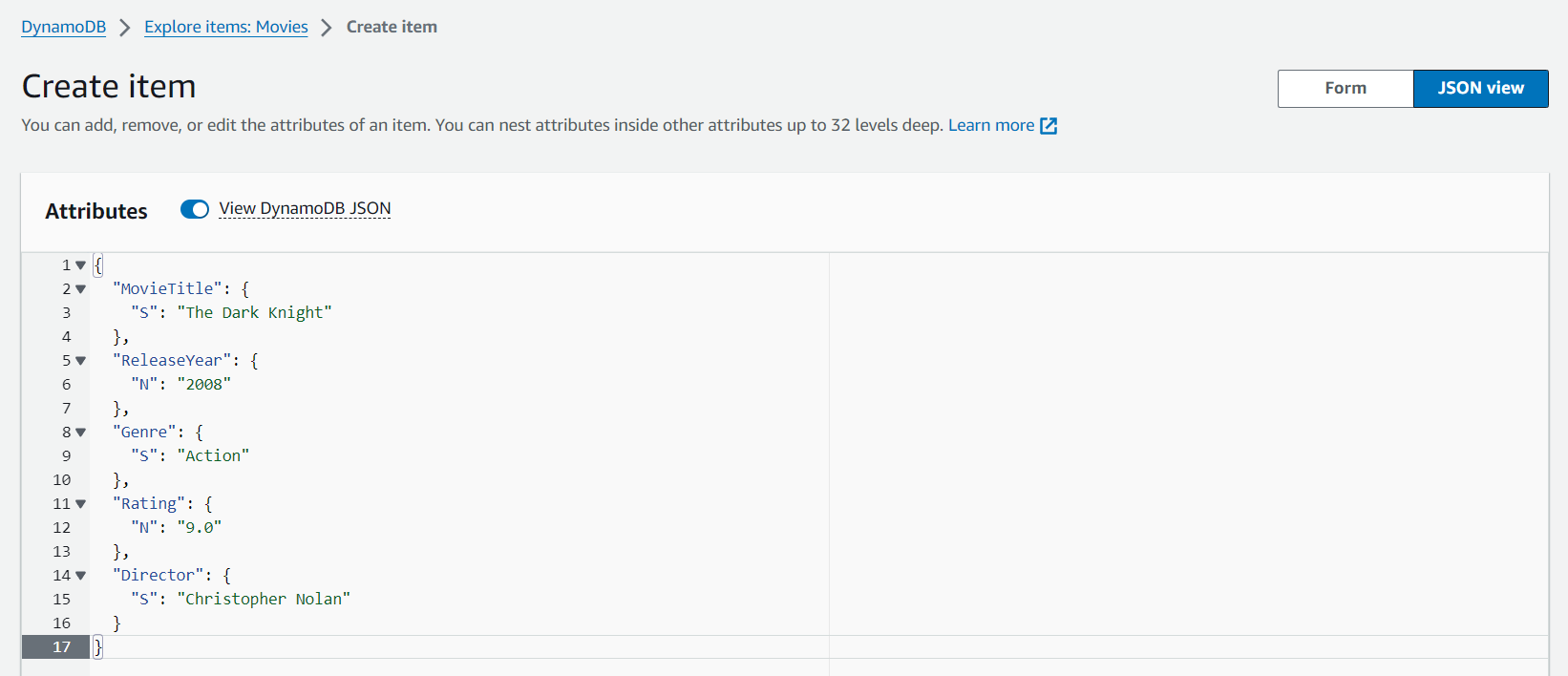This screenshot has height=676, width=1568.
Task: Click line number 17 in the gutter
Action: 61,647
